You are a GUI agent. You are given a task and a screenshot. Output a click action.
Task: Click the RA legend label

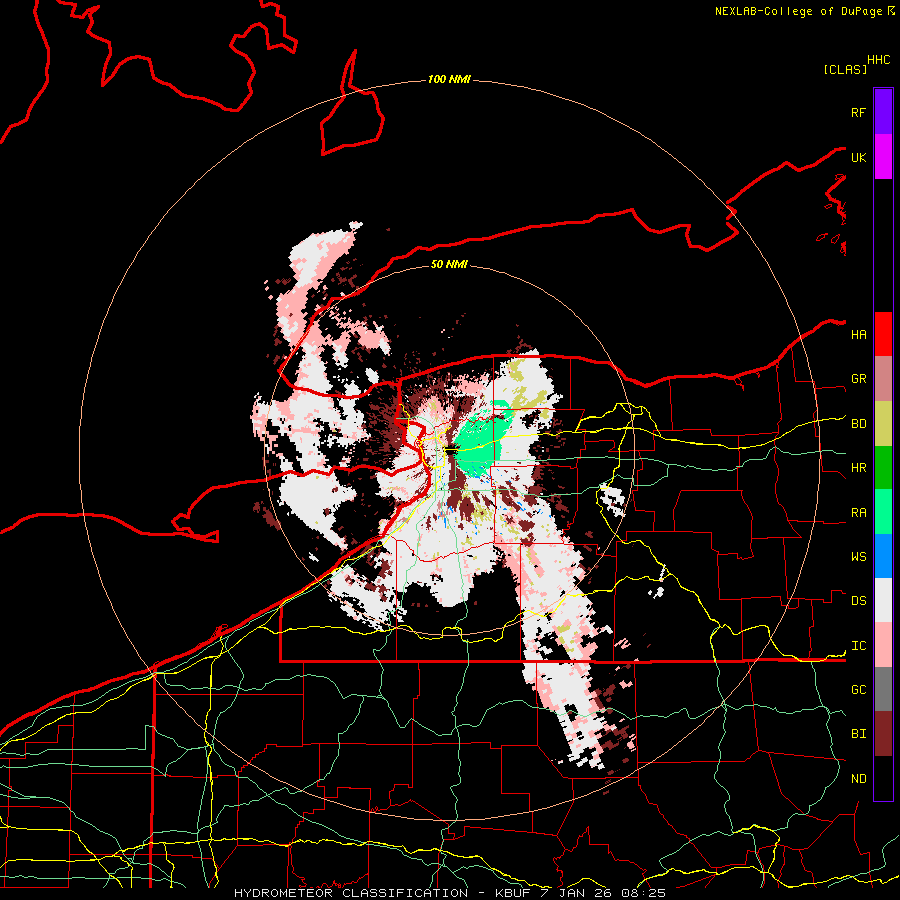pos(858,513)
